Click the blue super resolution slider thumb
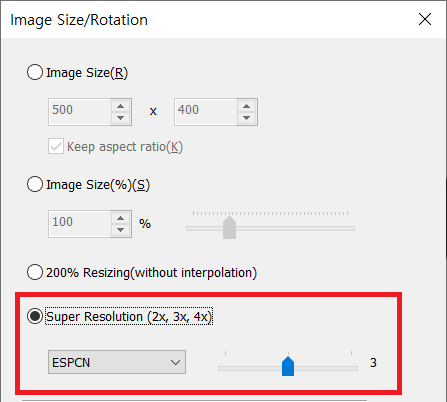 [288, 366]
